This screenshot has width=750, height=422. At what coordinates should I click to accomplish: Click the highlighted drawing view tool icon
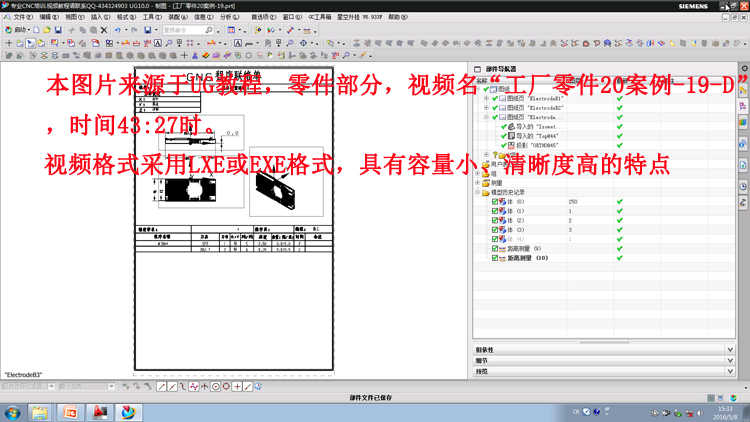point(30,43)
